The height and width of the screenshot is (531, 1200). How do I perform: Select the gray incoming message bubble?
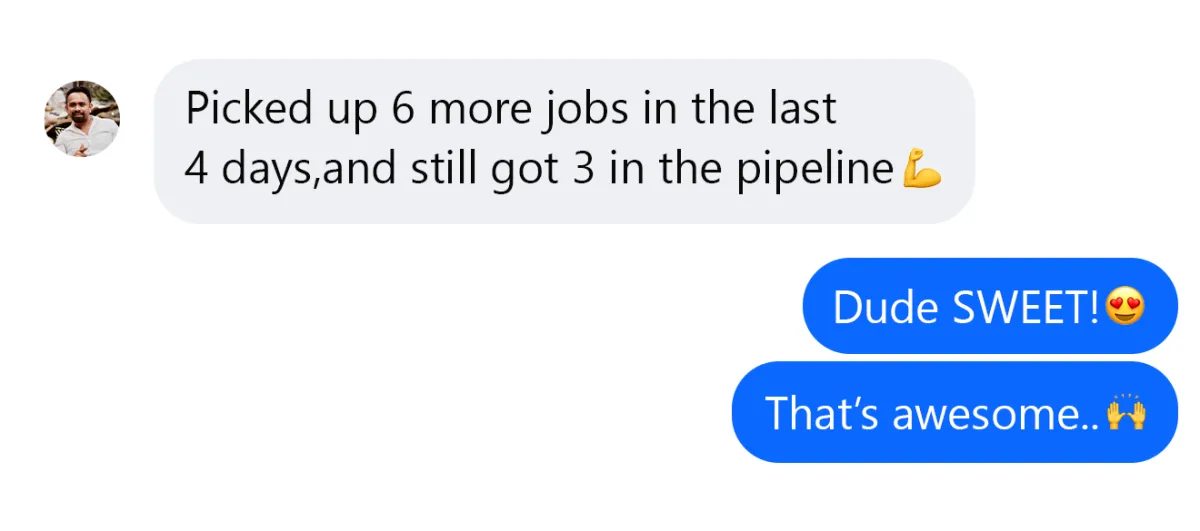[563, 140]
